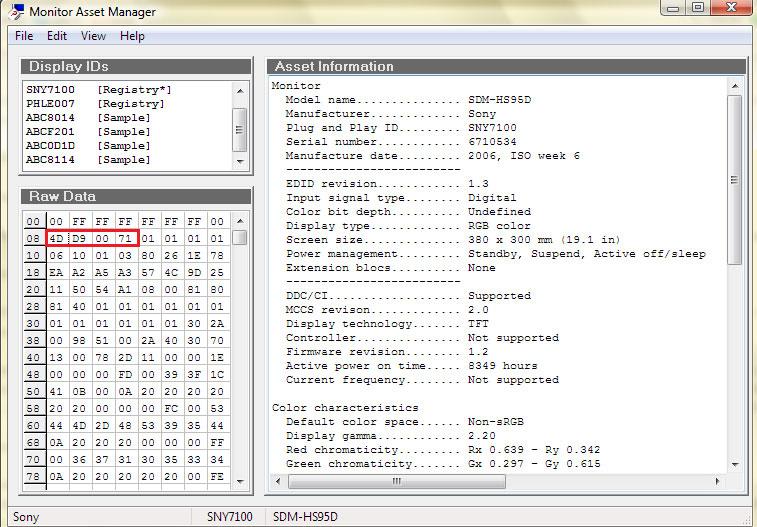Click Display gamma value 2.20

coord(482,436)
